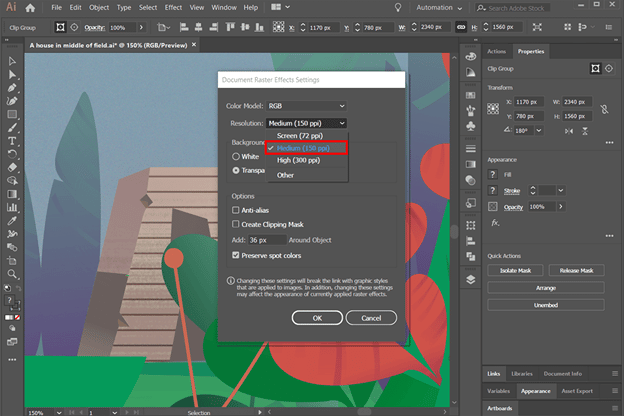Select the Pen tool in toolbar
Viewport: 624px width, 416px height.
pos(12,87)
